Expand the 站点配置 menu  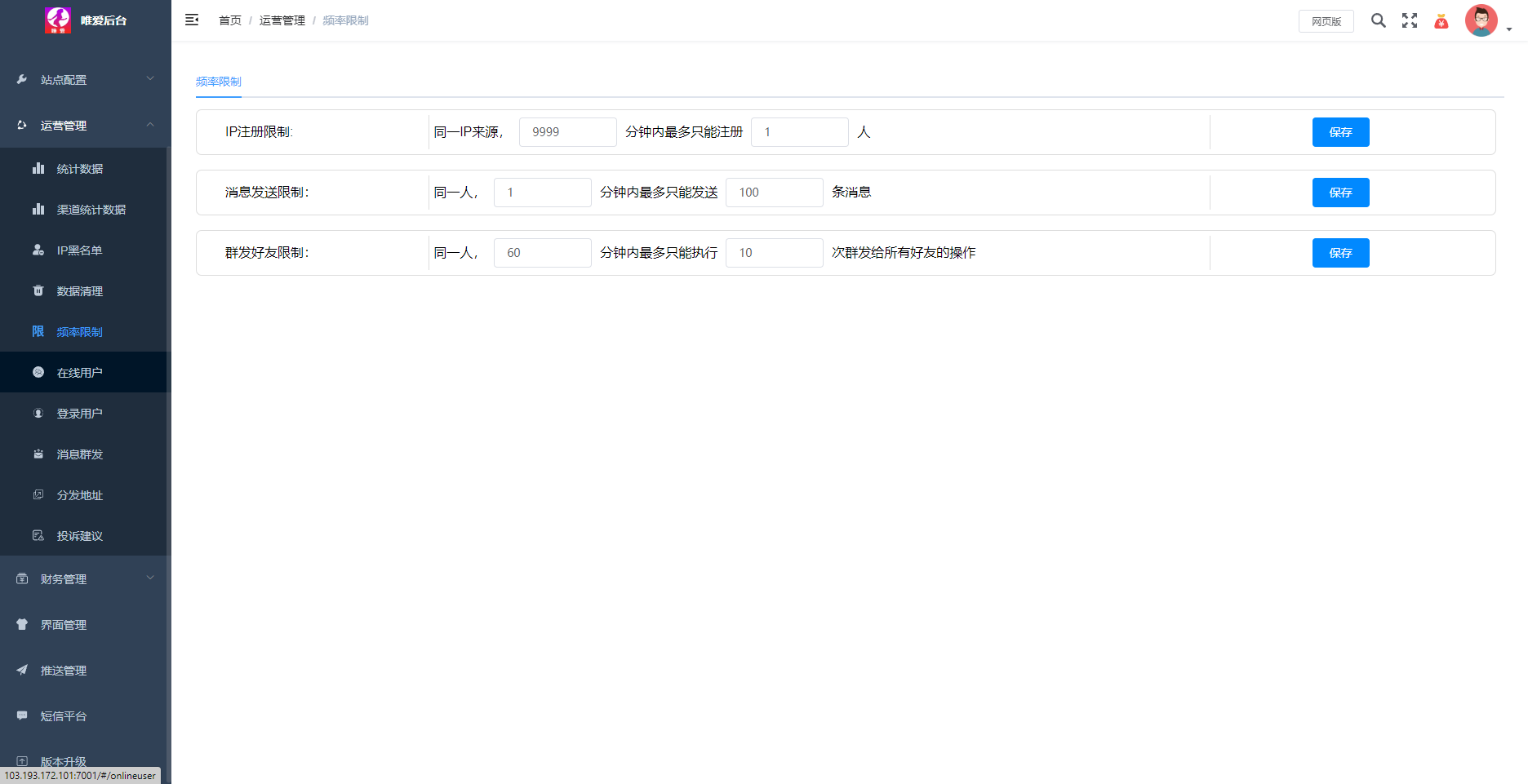click(x=85, y=80)
